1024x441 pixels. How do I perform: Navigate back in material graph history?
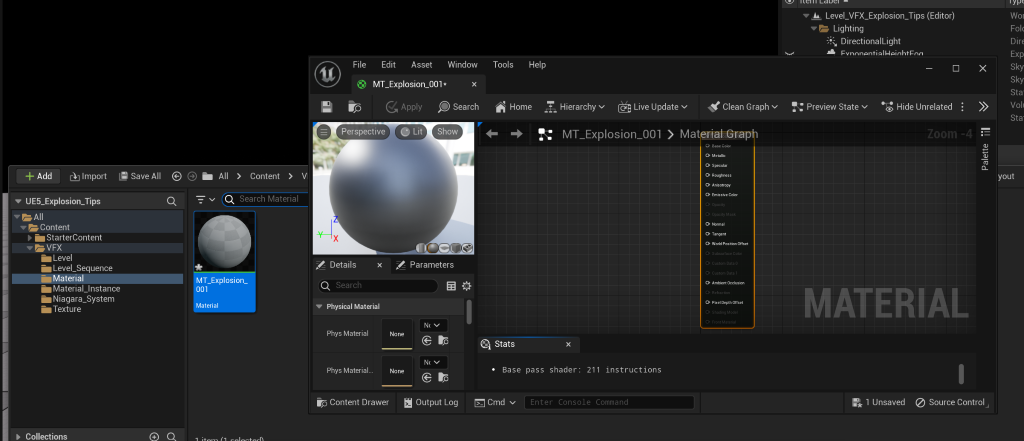492,134
